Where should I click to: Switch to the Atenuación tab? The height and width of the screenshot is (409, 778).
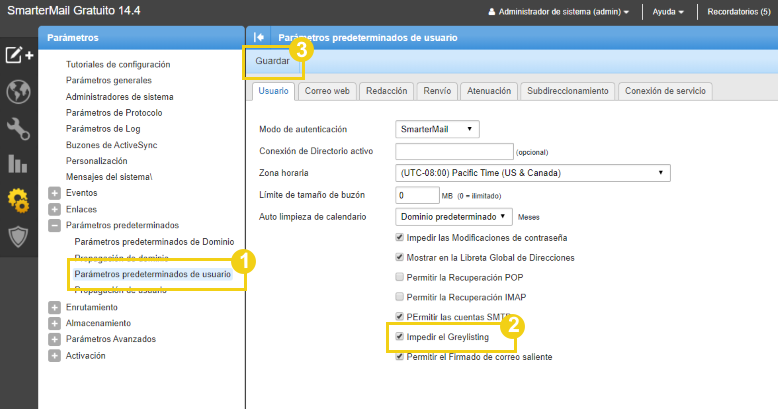point(489,91)
